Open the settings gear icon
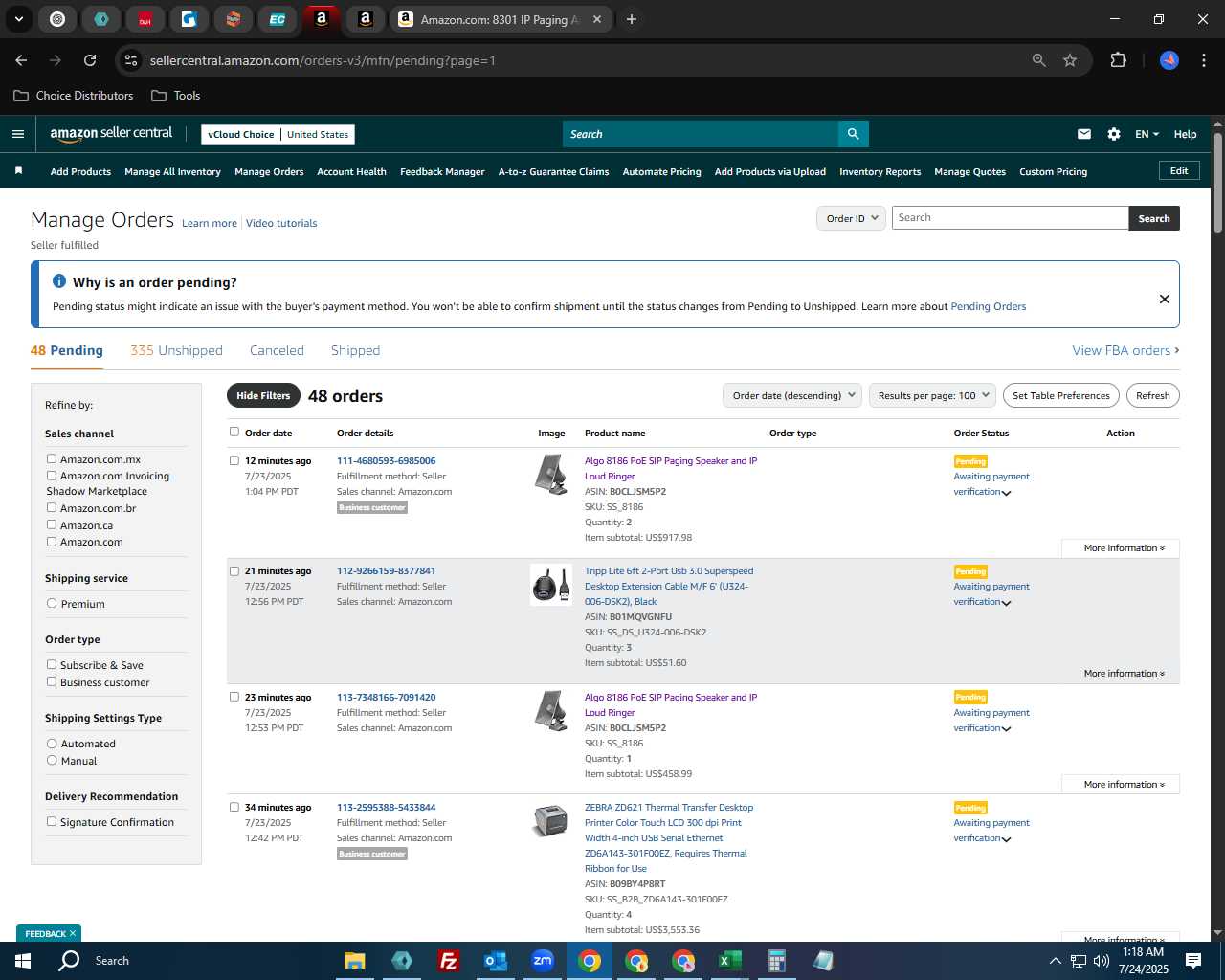Viewport: 1225px width, 980px height. click(x=1114, y=134)
